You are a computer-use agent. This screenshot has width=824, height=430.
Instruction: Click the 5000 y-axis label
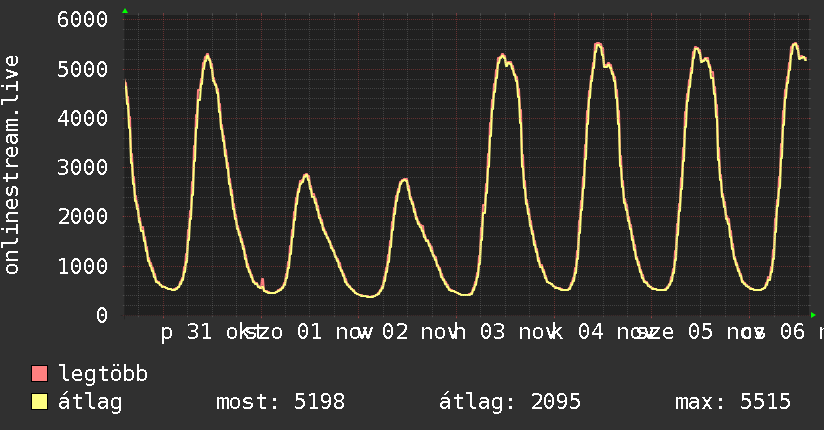(x=83, y=69)
